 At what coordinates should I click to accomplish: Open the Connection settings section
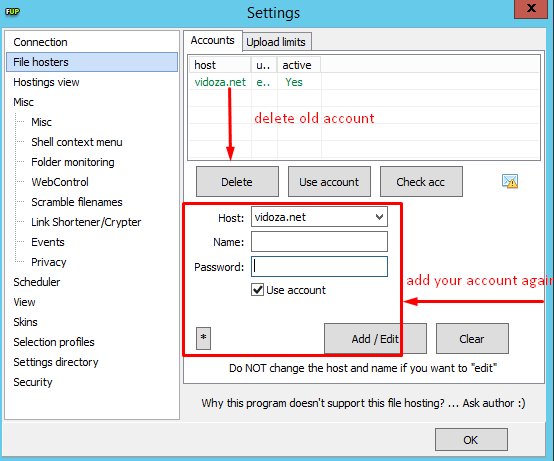[x=40, y=42]
